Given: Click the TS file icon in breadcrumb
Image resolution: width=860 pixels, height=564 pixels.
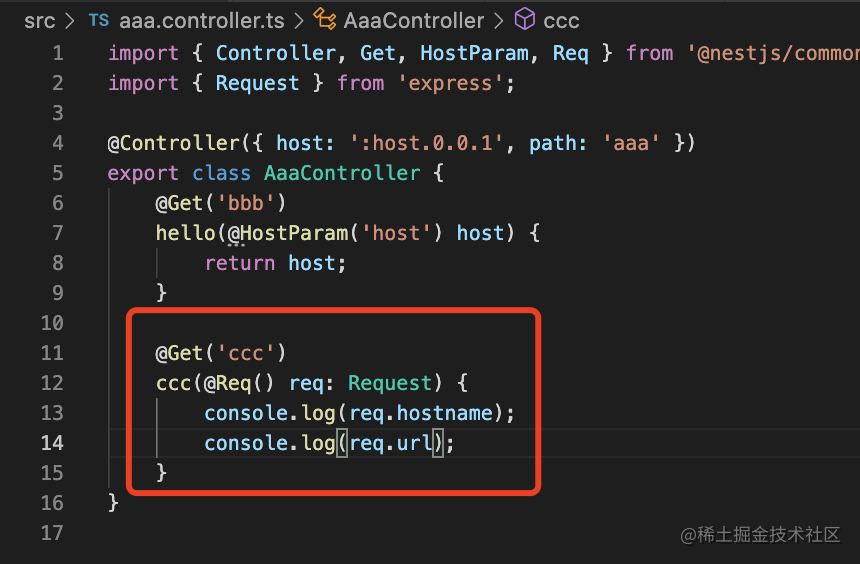Looking at the screenshot, I should click(99, 20).
